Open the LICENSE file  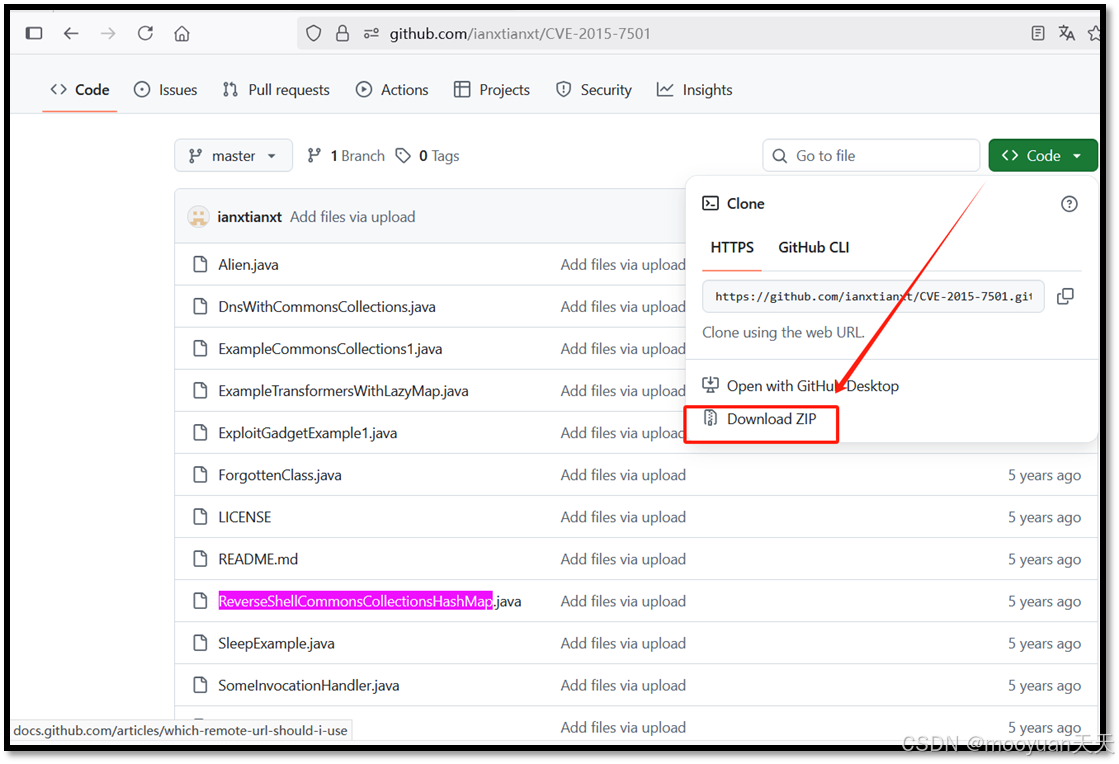[x=245, y=517]
